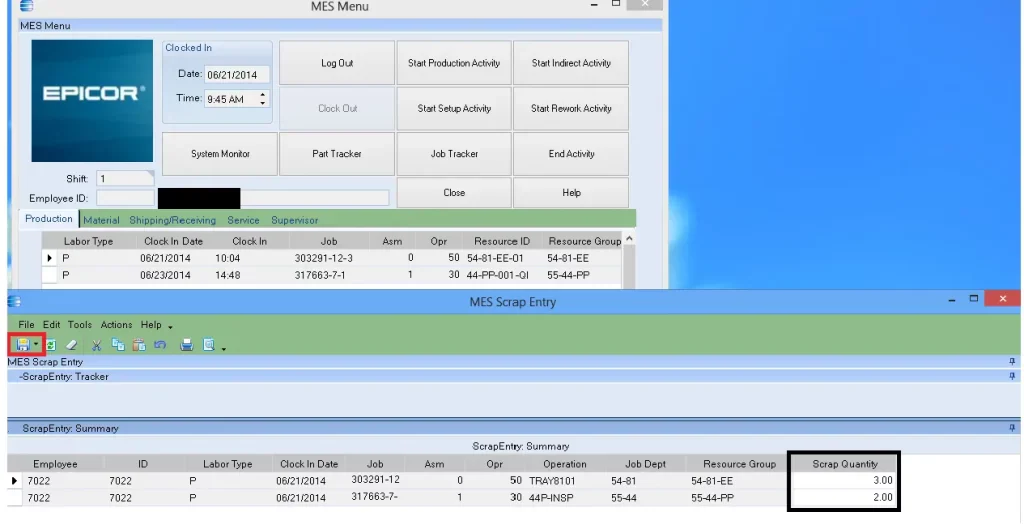Switch to the Shipping/Receiving tab
This screenshot has height=529, width=1024.
172,220
